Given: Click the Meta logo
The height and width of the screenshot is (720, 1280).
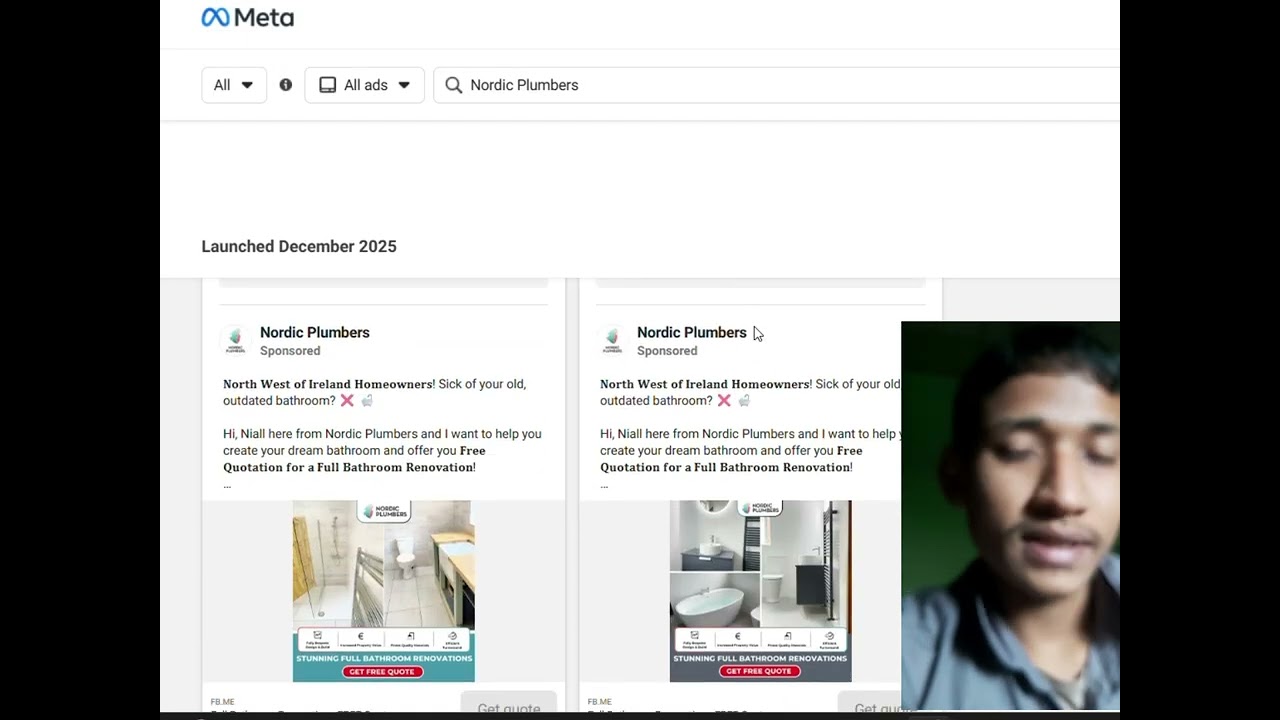Looking at the screenshot, I should click(x=247, y=18).
